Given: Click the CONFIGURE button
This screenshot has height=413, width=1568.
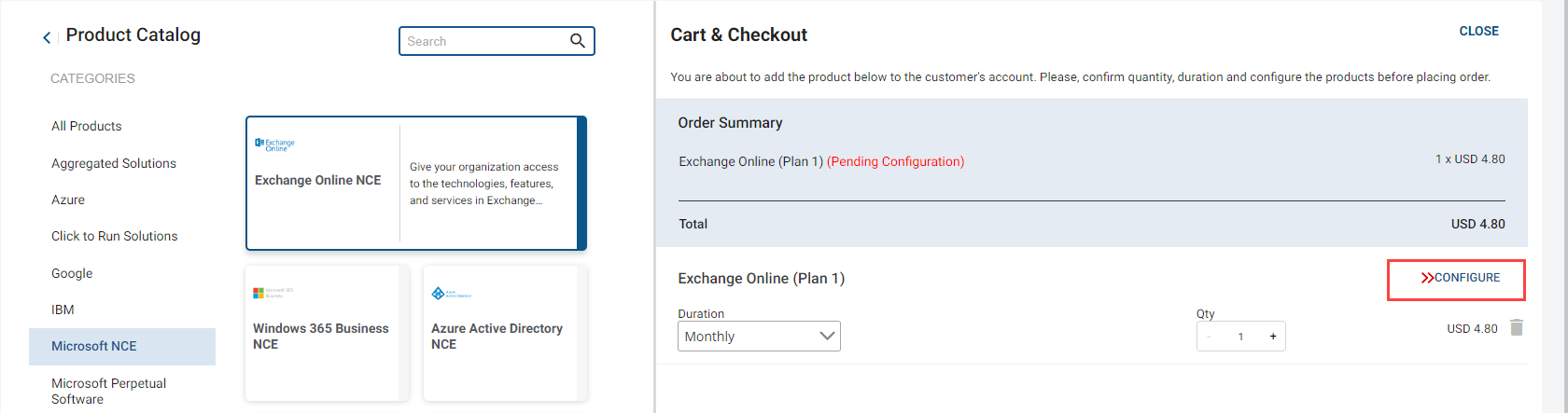Looking at the screenshot, I should tap(1460, 278).
